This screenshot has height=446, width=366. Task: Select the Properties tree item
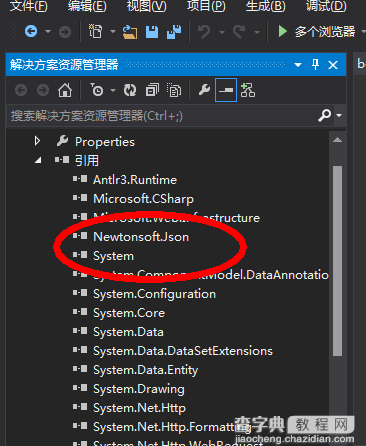point(105,142)
